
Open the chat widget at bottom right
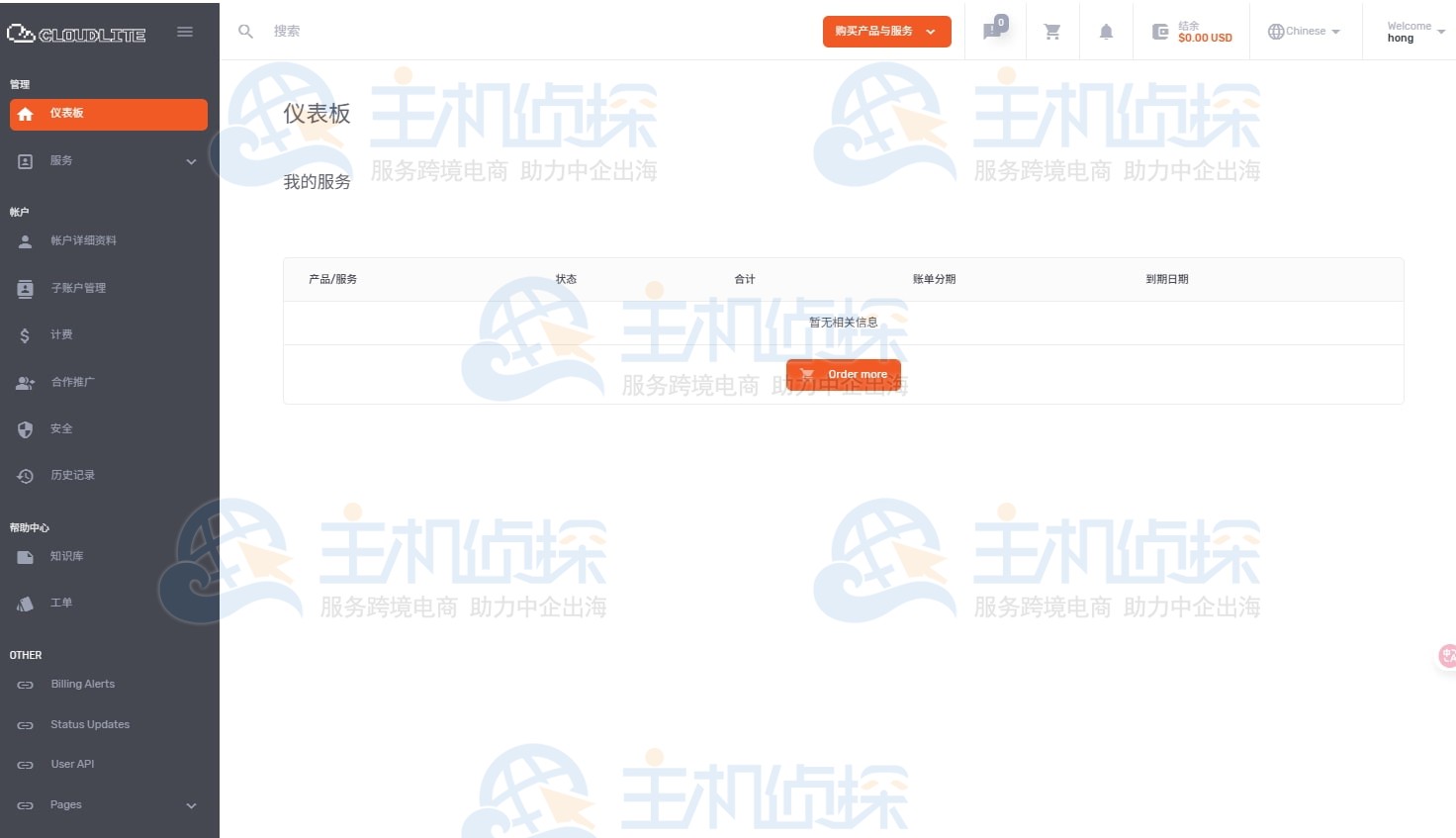pyautogui.click(x=1446, y=656)
